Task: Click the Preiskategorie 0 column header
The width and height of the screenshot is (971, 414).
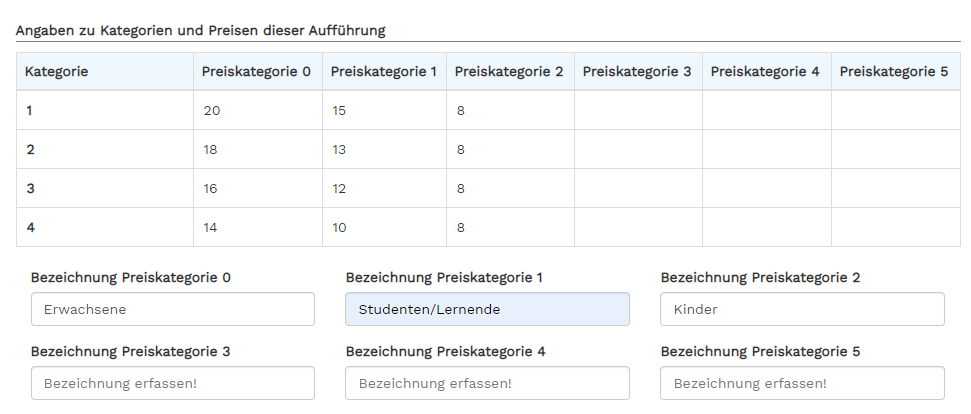Action: (258, 72)
